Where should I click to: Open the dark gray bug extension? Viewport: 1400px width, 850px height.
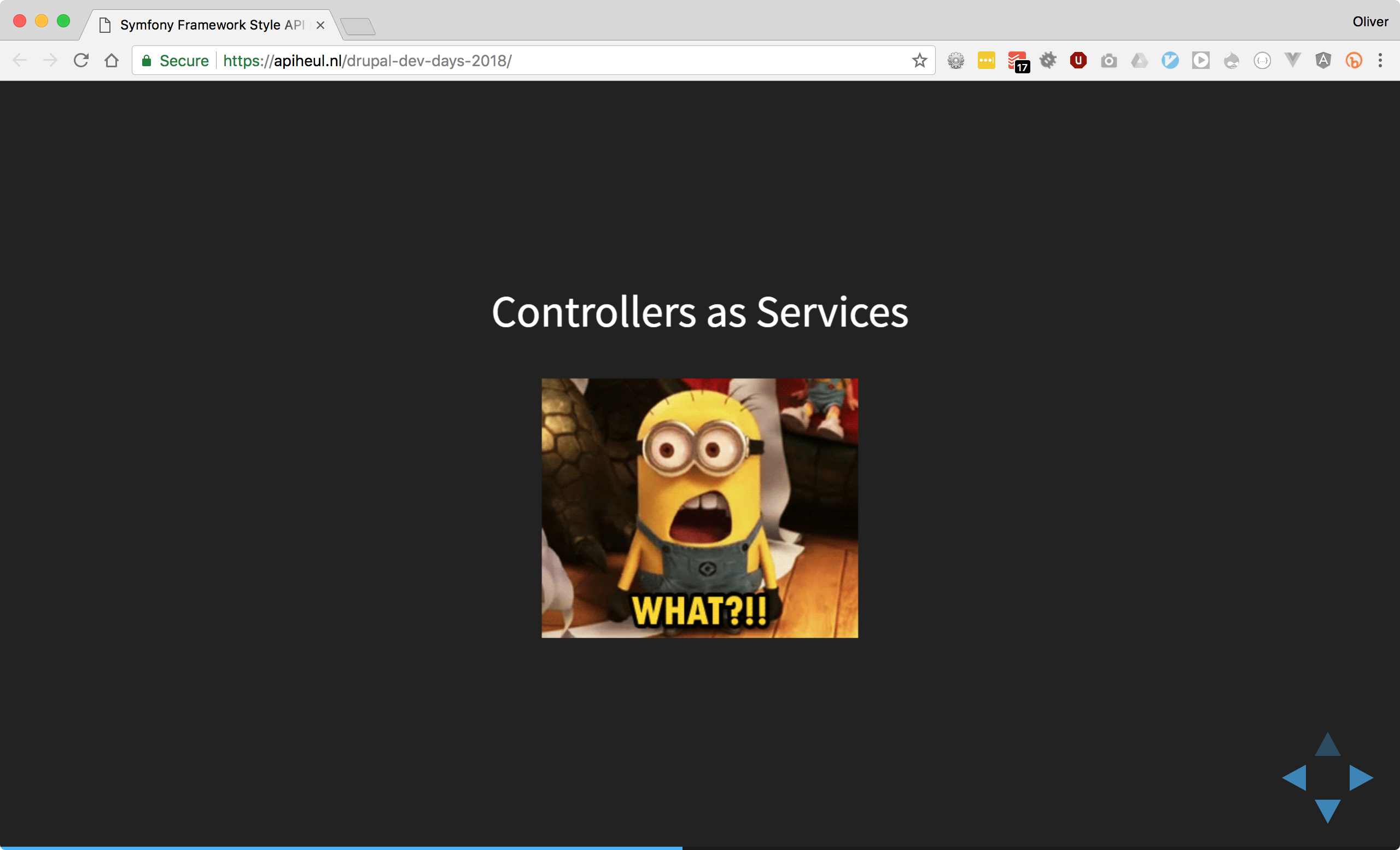coord(1048,60)
